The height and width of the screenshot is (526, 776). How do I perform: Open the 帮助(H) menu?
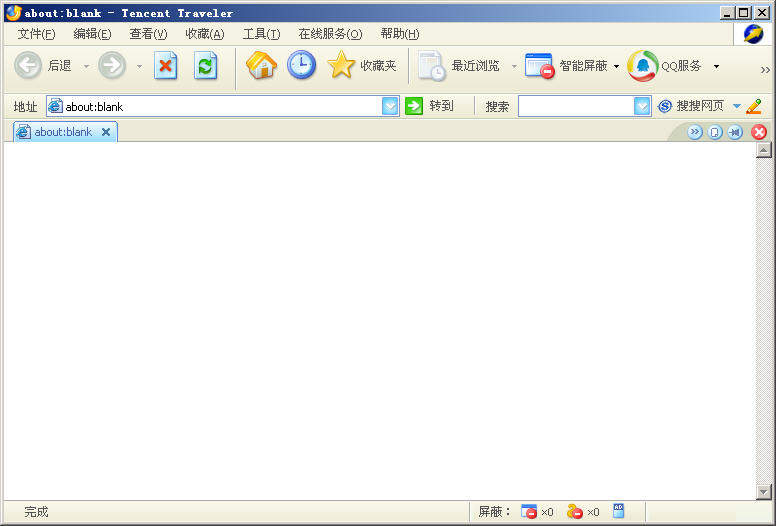[x=400, y=34]
